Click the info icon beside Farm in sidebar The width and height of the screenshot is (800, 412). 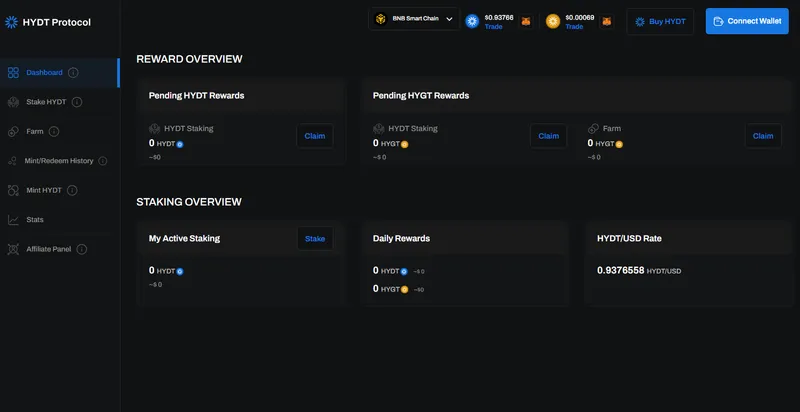54,132
